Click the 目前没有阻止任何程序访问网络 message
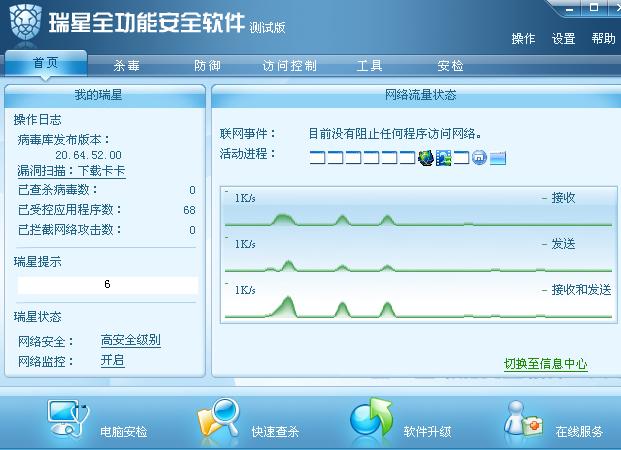Screen dimensions: 621x450 coord(396,134)
